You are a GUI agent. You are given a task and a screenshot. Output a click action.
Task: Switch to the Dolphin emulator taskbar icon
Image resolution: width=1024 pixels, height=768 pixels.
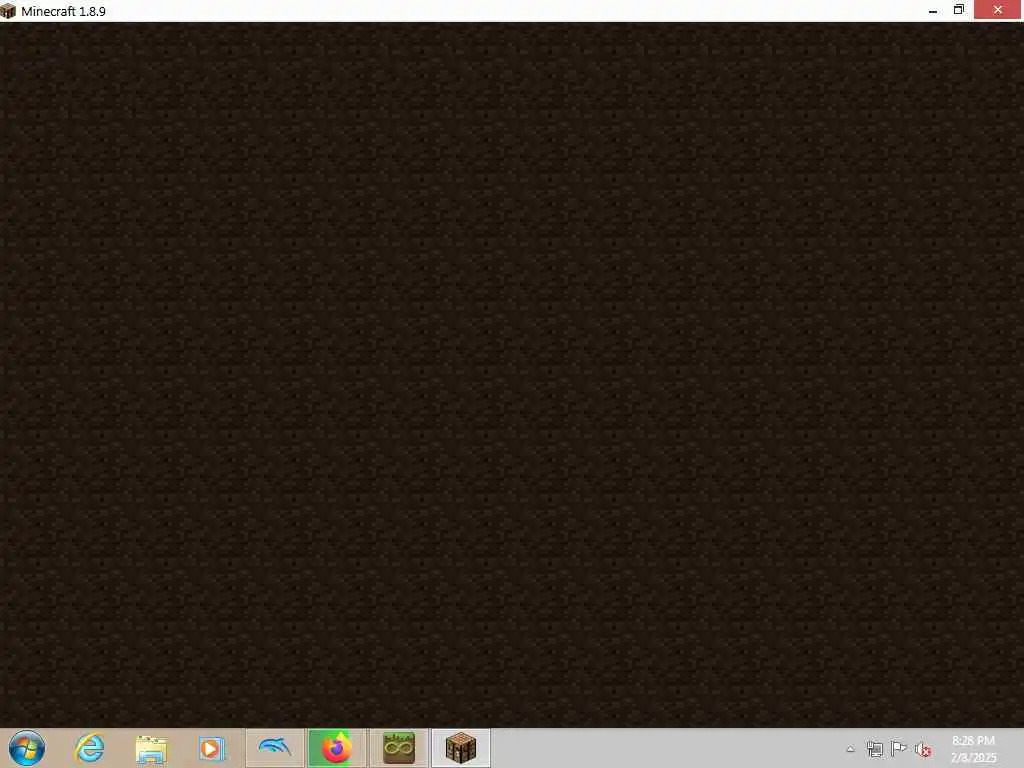tap(275, 748)
